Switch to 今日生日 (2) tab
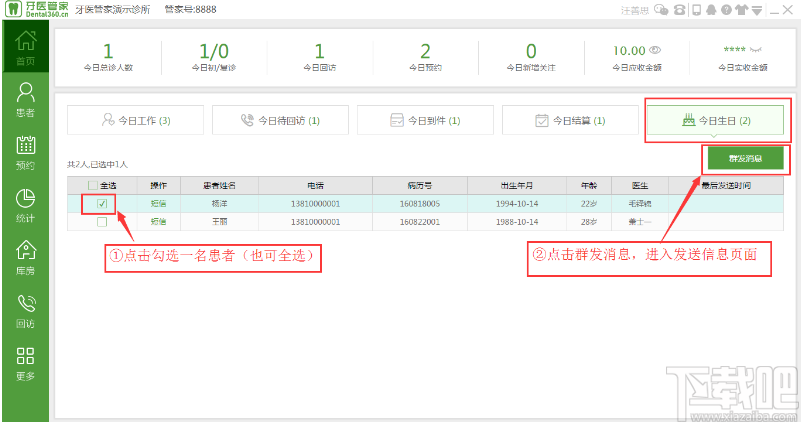Viewport: 801px width, 422px height. coord(715,121)
